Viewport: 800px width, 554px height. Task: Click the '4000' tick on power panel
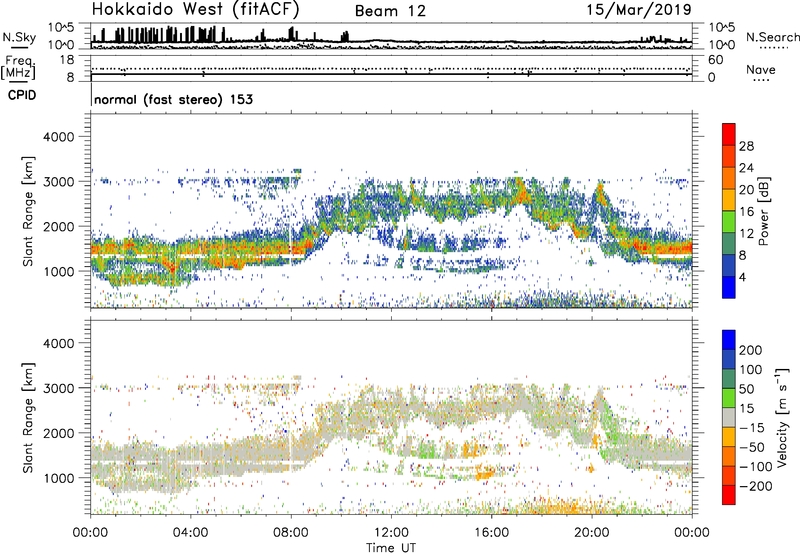(58, 137)
